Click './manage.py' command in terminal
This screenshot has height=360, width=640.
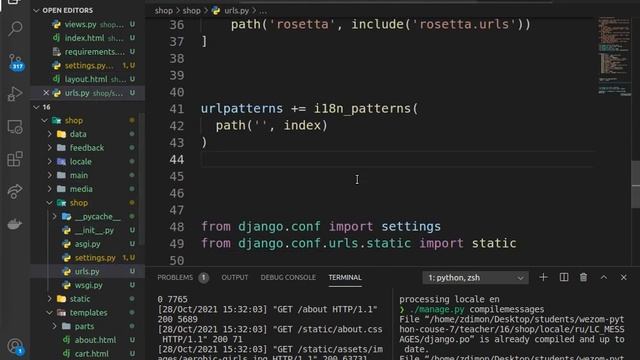click(x=437, y=309)
